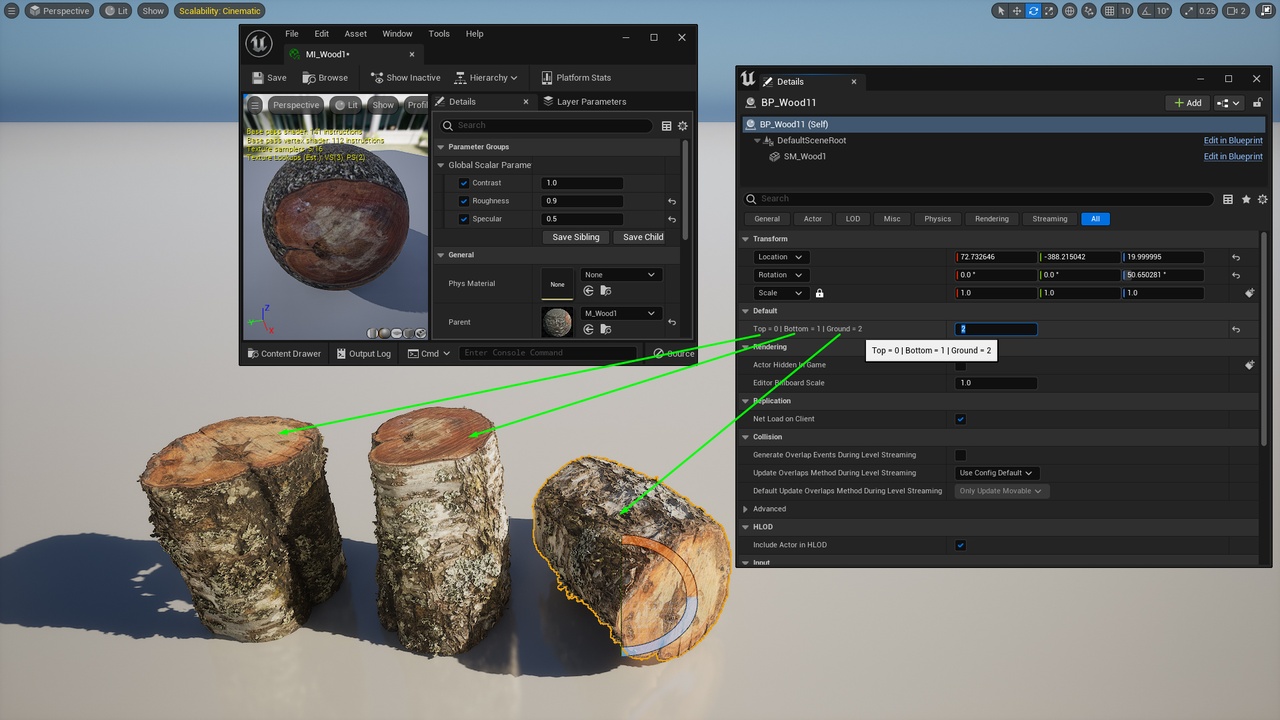Viewport: 1280px width, 720px height.
Task: Toggle the world coordinate system globe icon
Action: [1070, 11]
